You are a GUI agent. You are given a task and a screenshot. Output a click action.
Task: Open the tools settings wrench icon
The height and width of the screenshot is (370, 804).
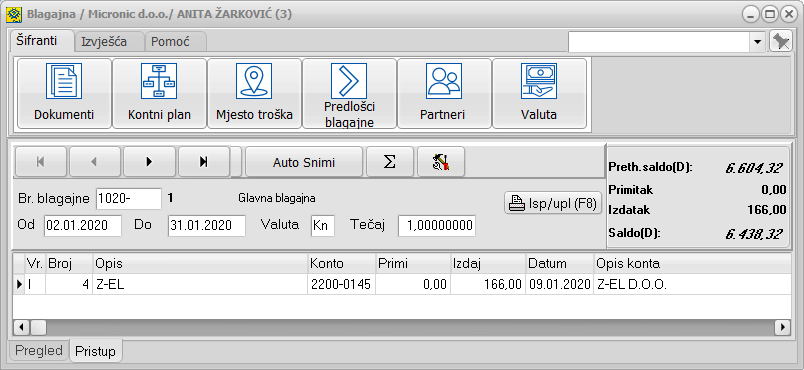441,162
